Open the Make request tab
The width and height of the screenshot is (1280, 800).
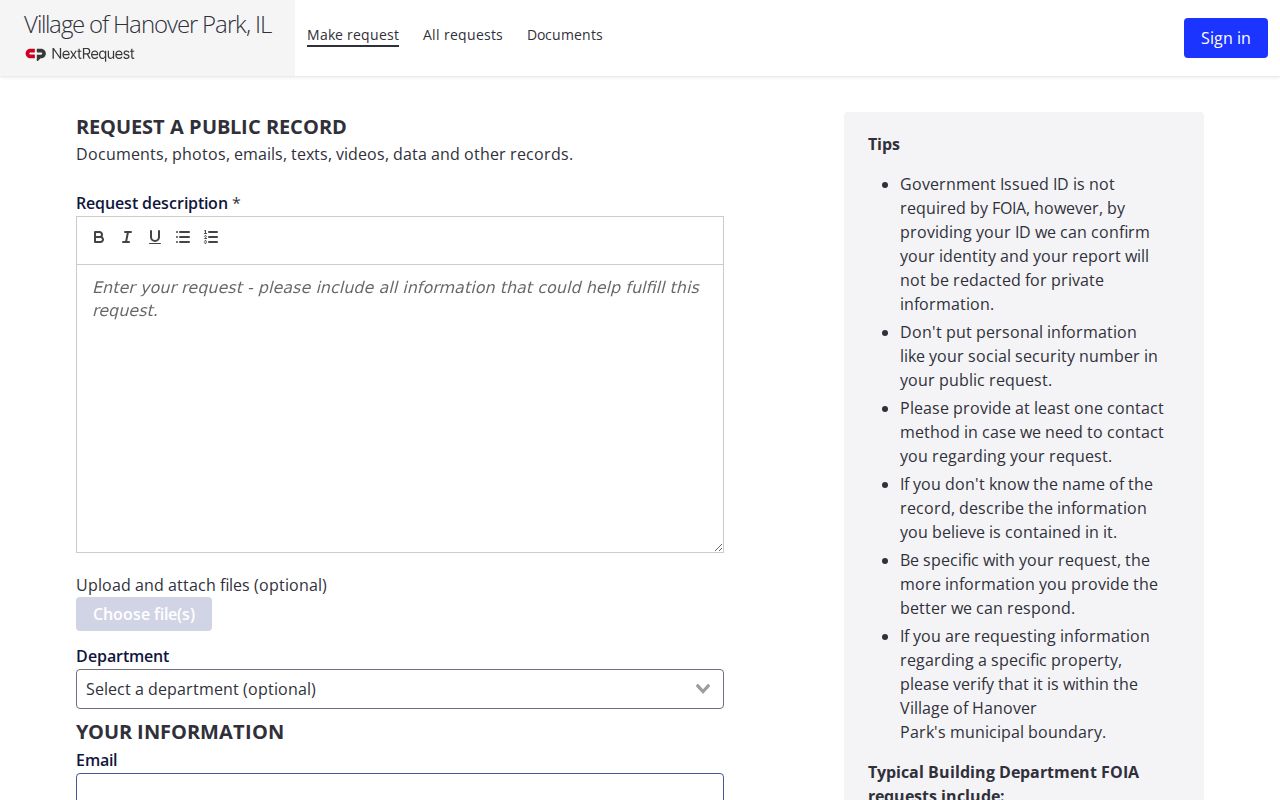pos(353,35)
